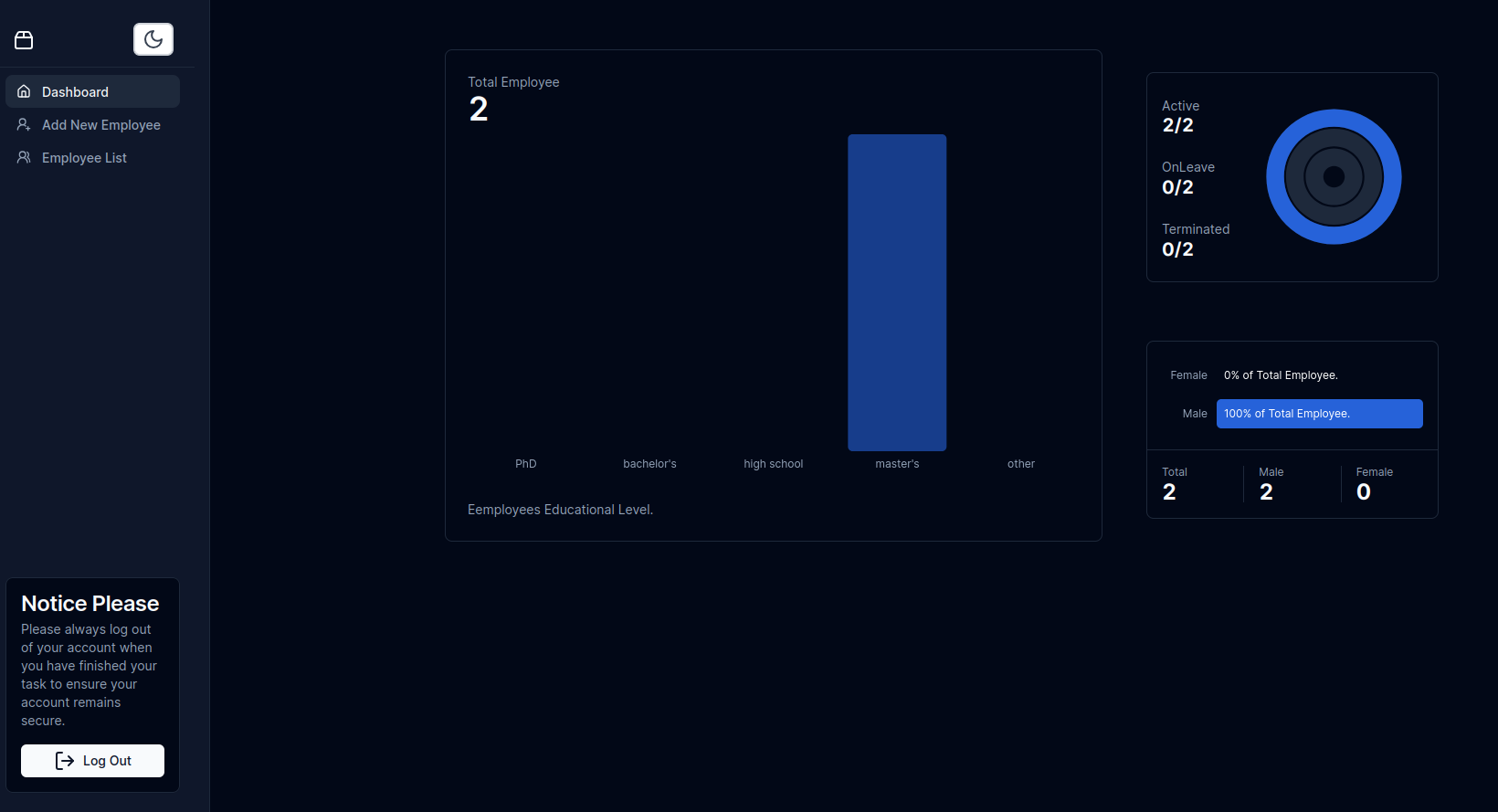Click the Male 100% progress bar
Screen dimensions: 1498x812
[1319, 414]
